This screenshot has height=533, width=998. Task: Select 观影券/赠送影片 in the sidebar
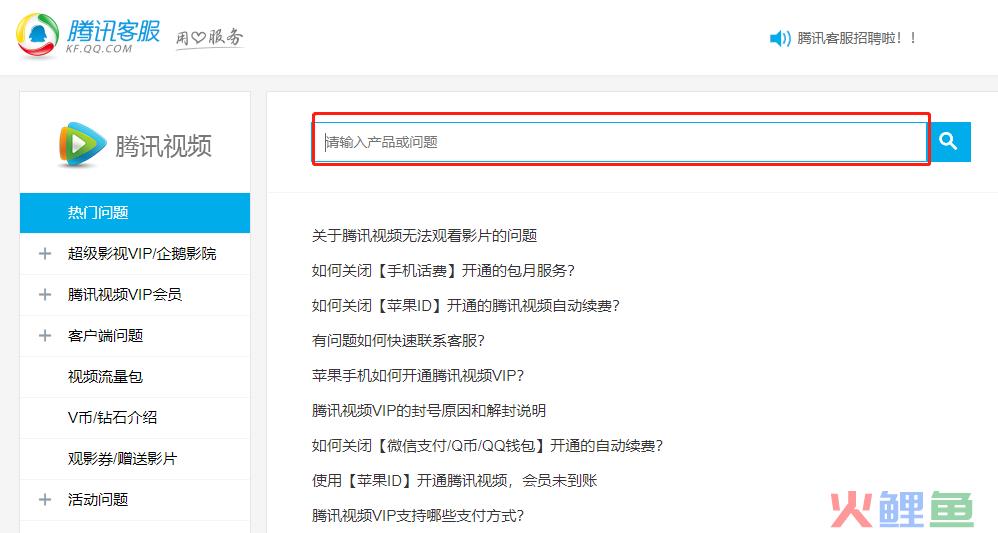[x=122, y=458]
